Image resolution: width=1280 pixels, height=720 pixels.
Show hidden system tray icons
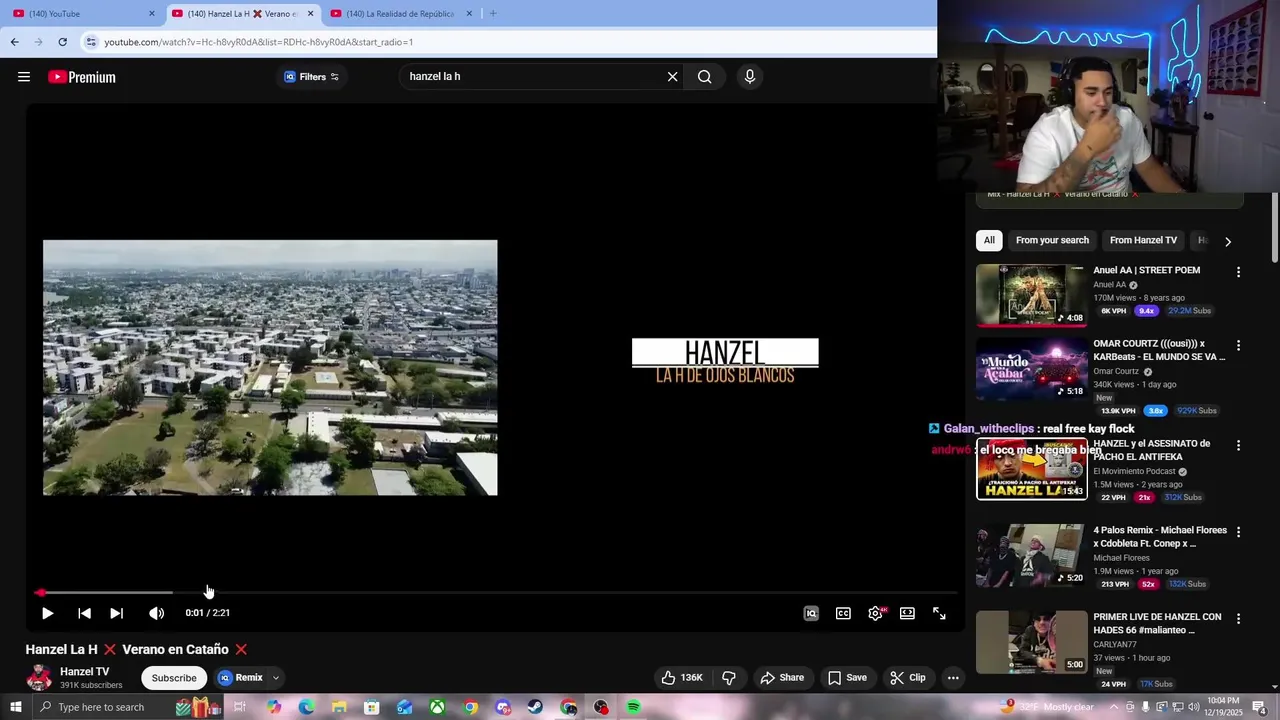point(1114,707)
